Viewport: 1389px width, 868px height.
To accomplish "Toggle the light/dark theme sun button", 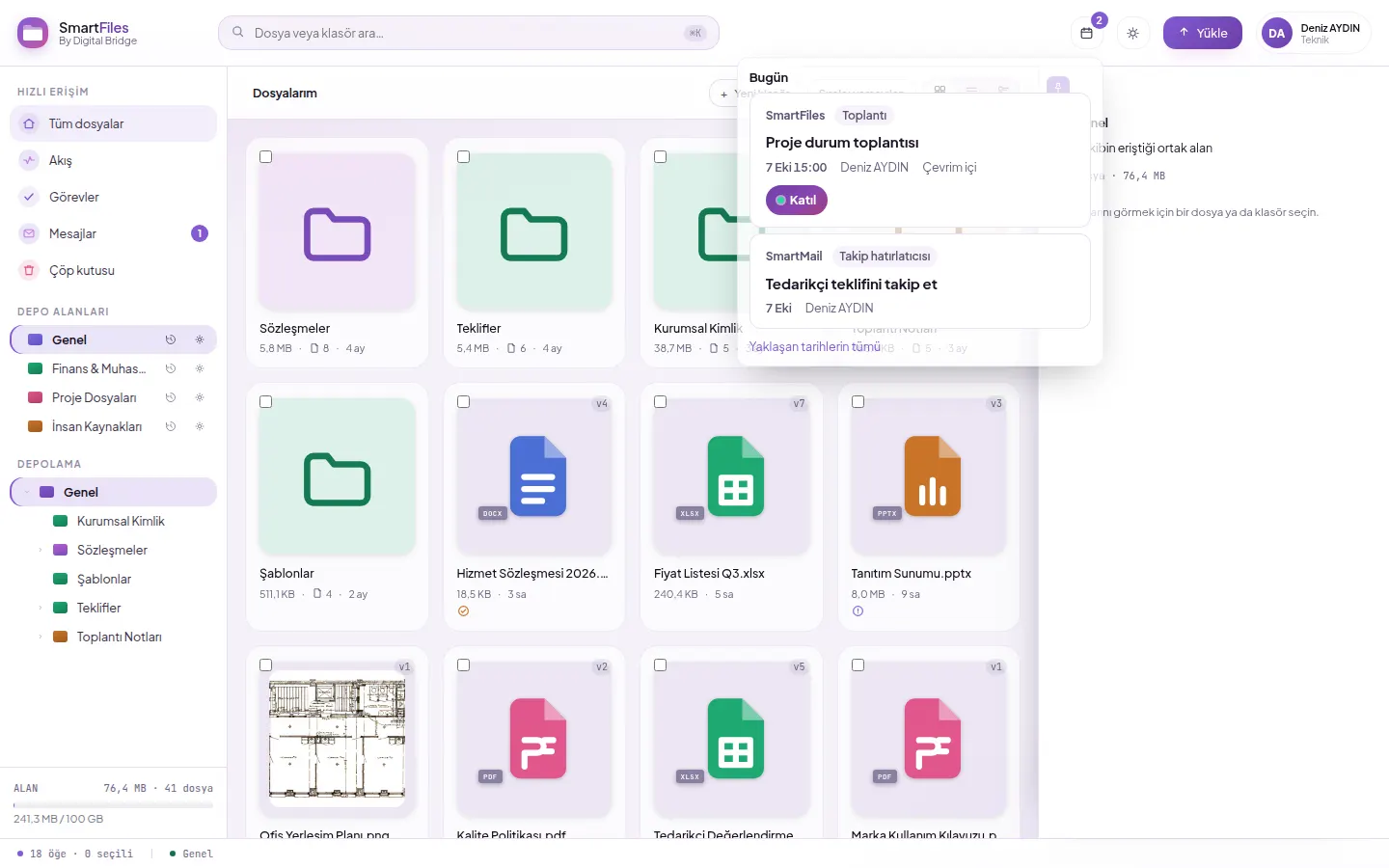I will [x=1132, y=33].
